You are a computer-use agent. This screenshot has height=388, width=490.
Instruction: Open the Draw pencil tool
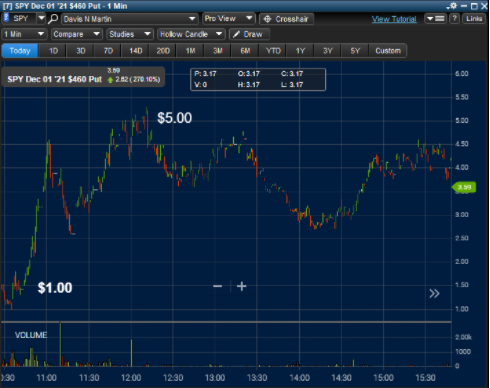(x=249, y=34)
